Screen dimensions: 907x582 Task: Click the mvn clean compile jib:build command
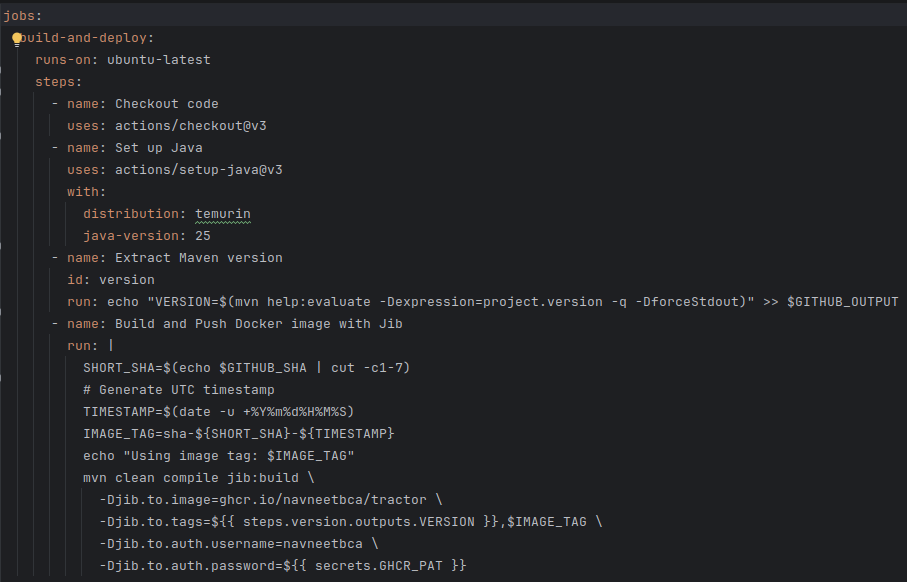point(198,478)
